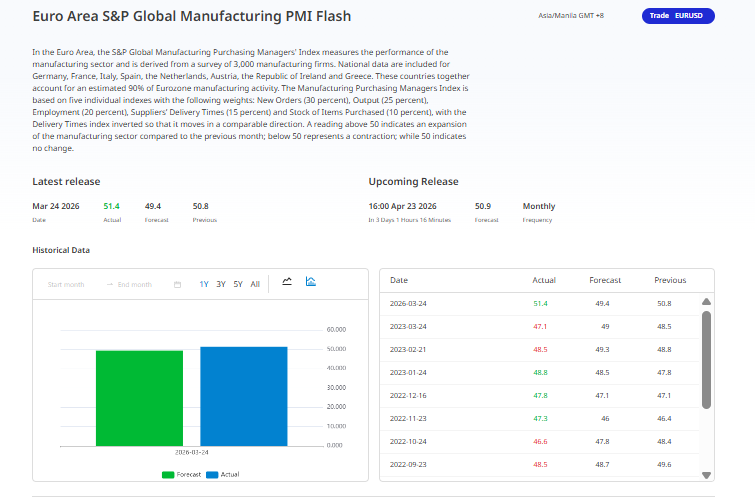The height and width of the screenshot is (500, 755).
Task: Open the calendar date picker icon
Action: point(177,285)
